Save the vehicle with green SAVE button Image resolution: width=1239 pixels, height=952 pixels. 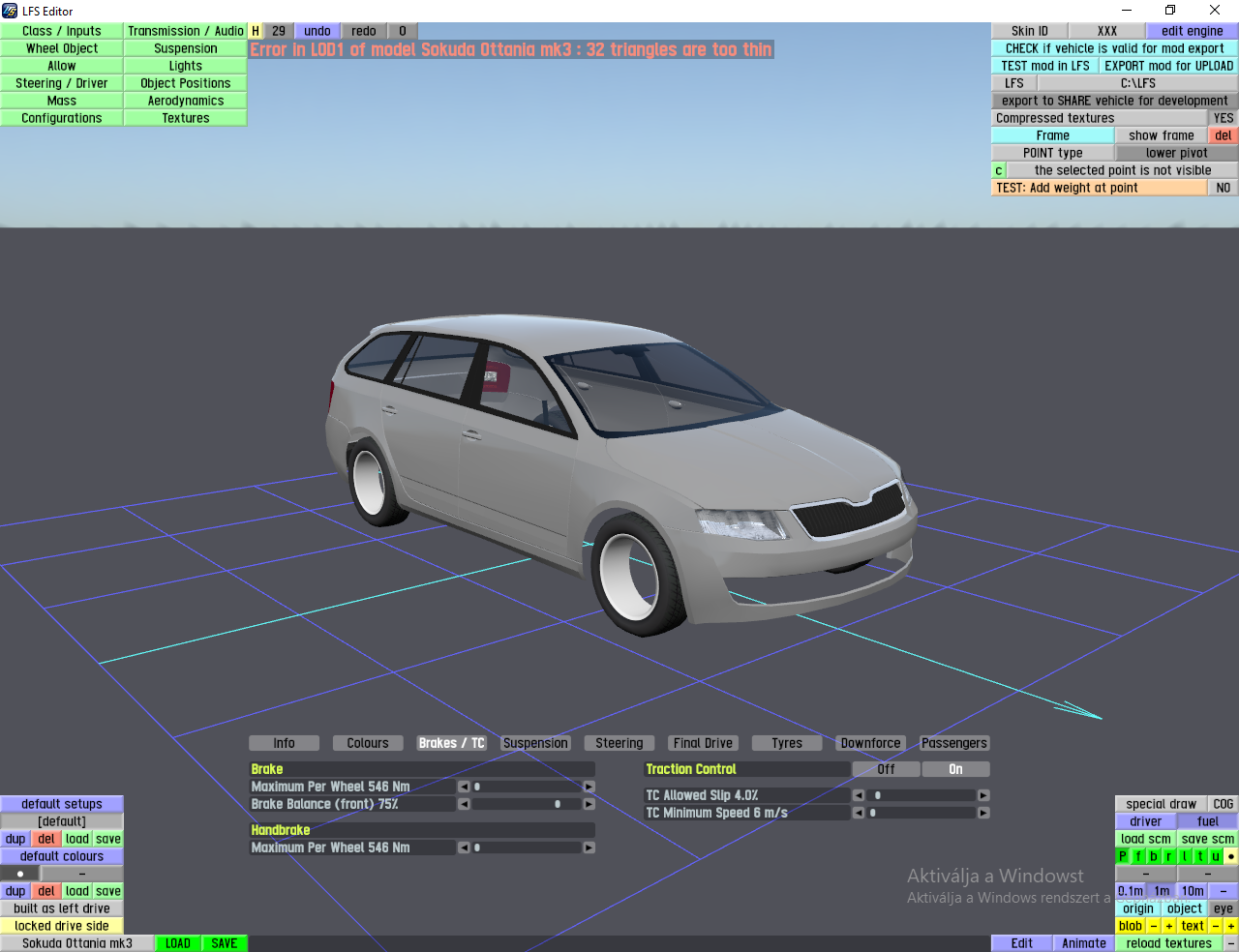[225, 943]
